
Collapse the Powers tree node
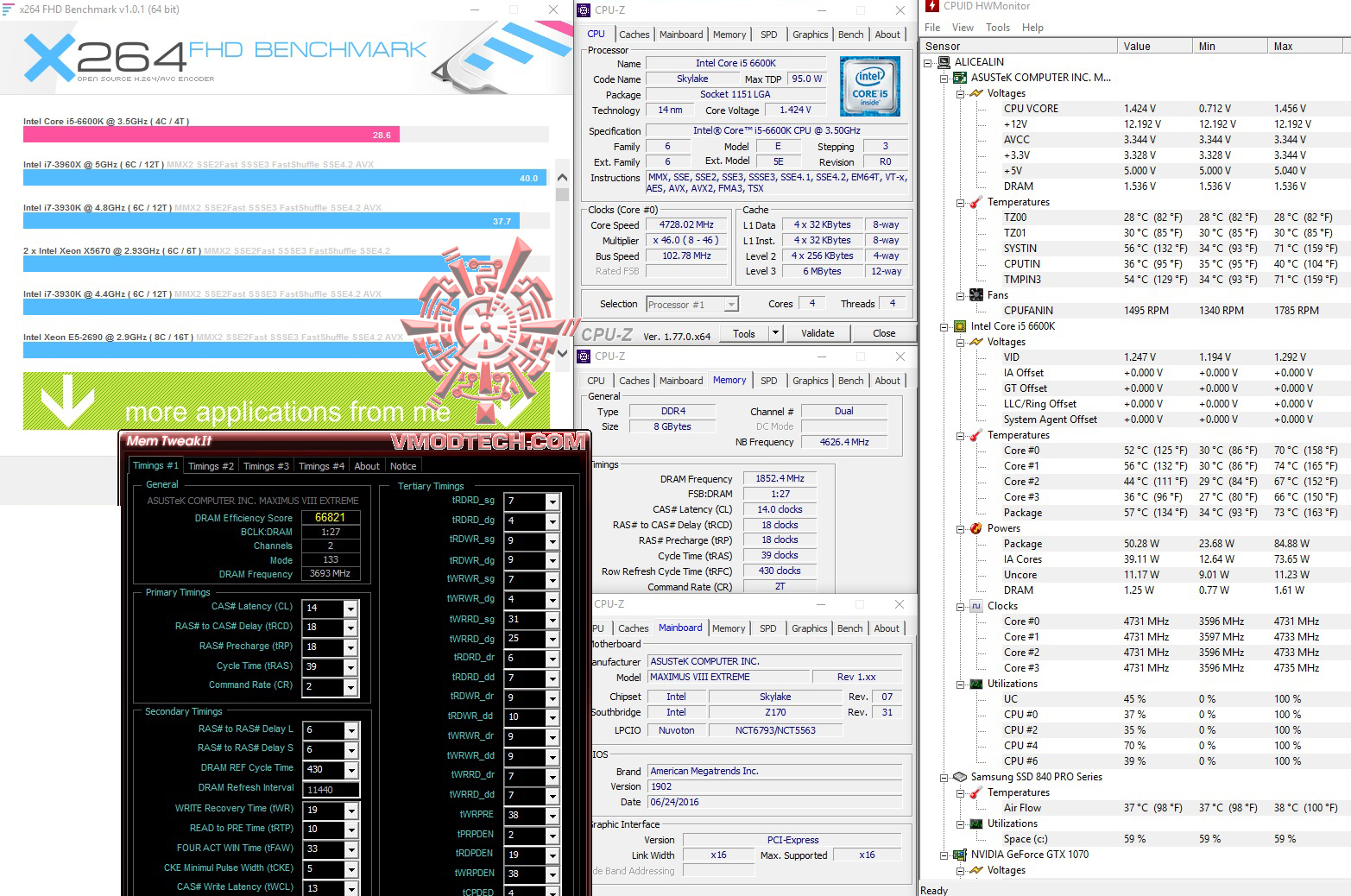coord(960,529)
